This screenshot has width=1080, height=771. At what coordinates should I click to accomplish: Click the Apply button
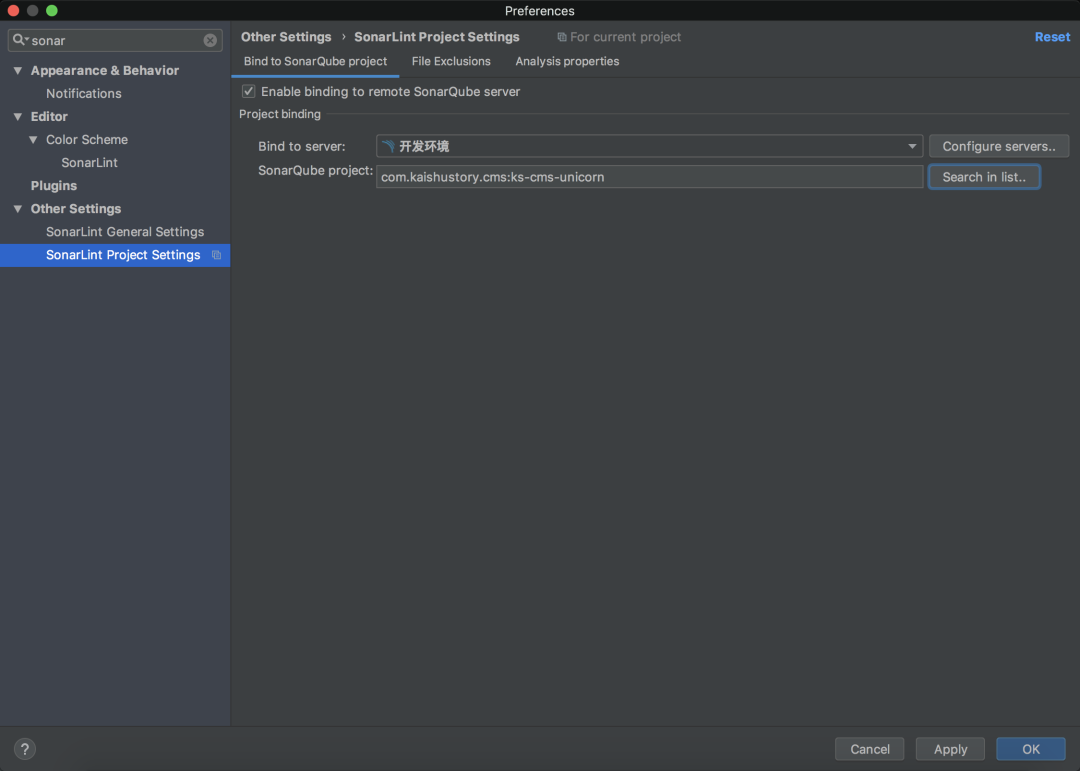pyautogui.click(x=950, y=749)
